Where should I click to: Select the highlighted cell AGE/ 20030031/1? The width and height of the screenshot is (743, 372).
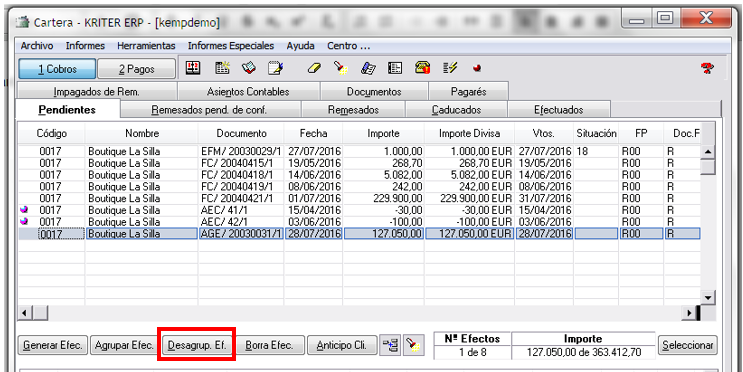pyautogui.click(x=241, y=234)
